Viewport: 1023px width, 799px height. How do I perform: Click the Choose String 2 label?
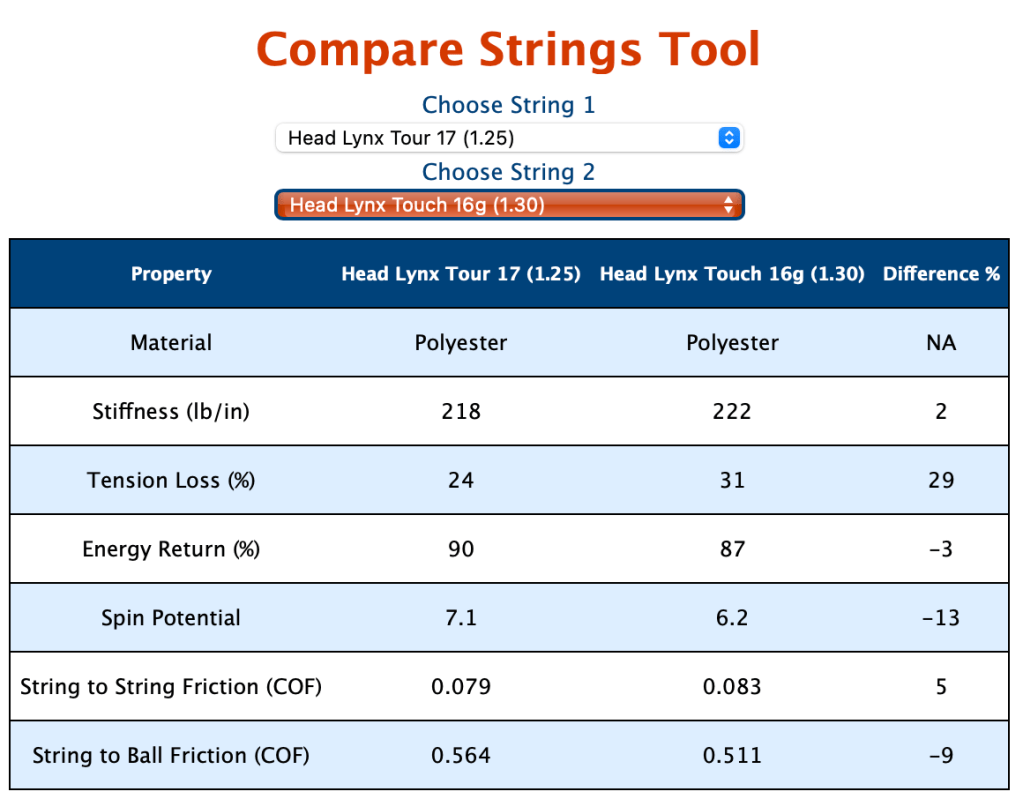(x=508, y=172)
